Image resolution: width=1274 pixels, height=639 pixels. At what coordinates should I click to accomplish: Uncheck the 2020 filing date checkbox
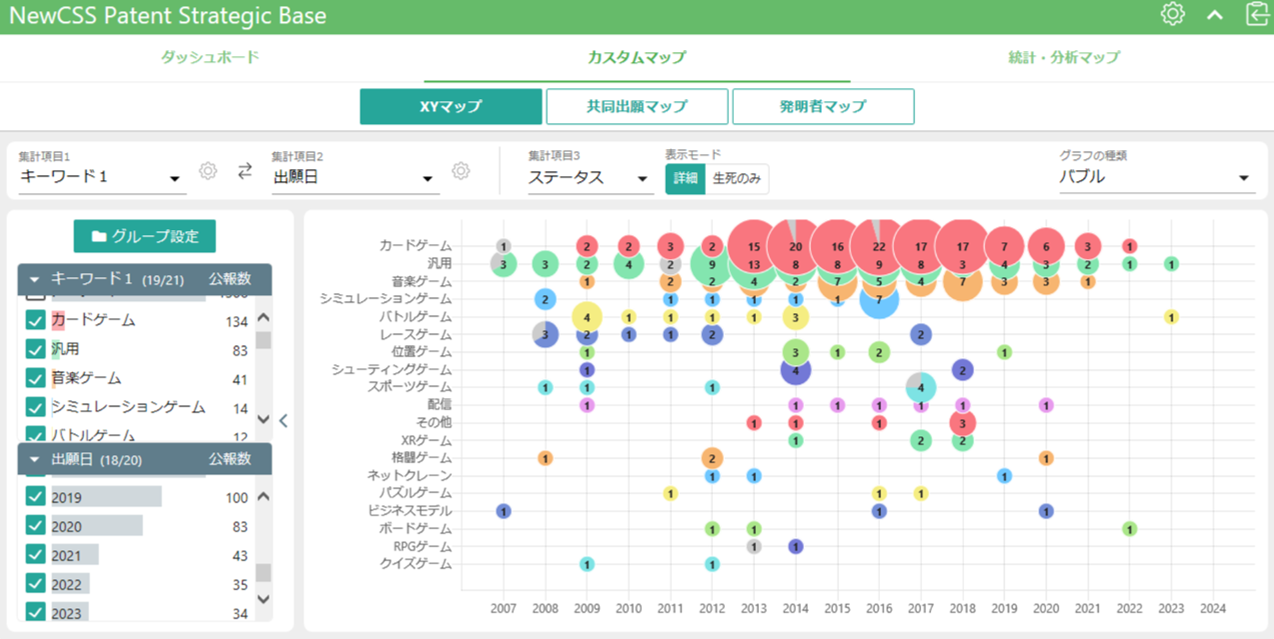tap(35, 526)
